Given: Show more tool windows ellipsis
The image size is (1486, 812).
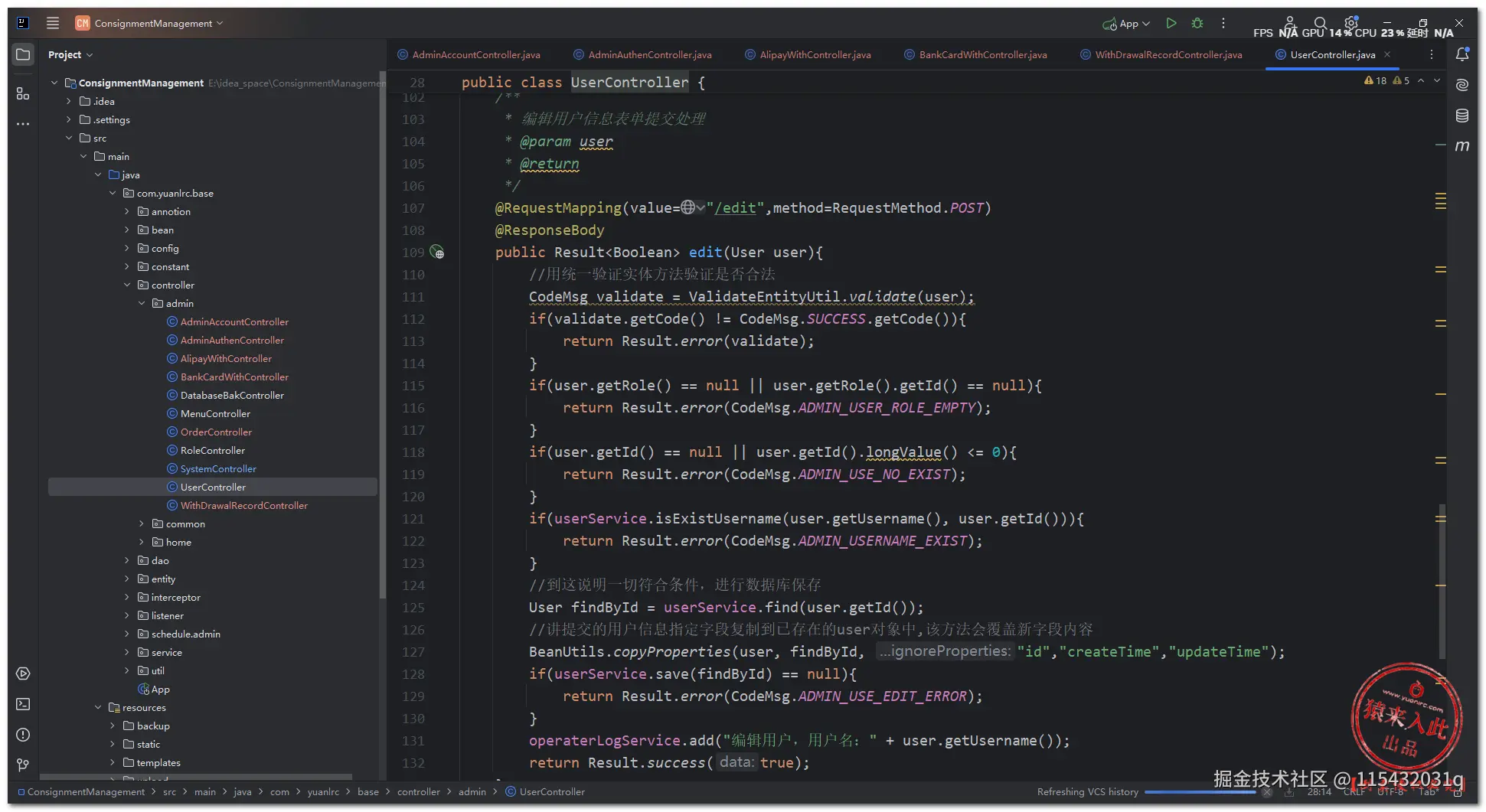Looking at the screenshot, I should point(23,123).
